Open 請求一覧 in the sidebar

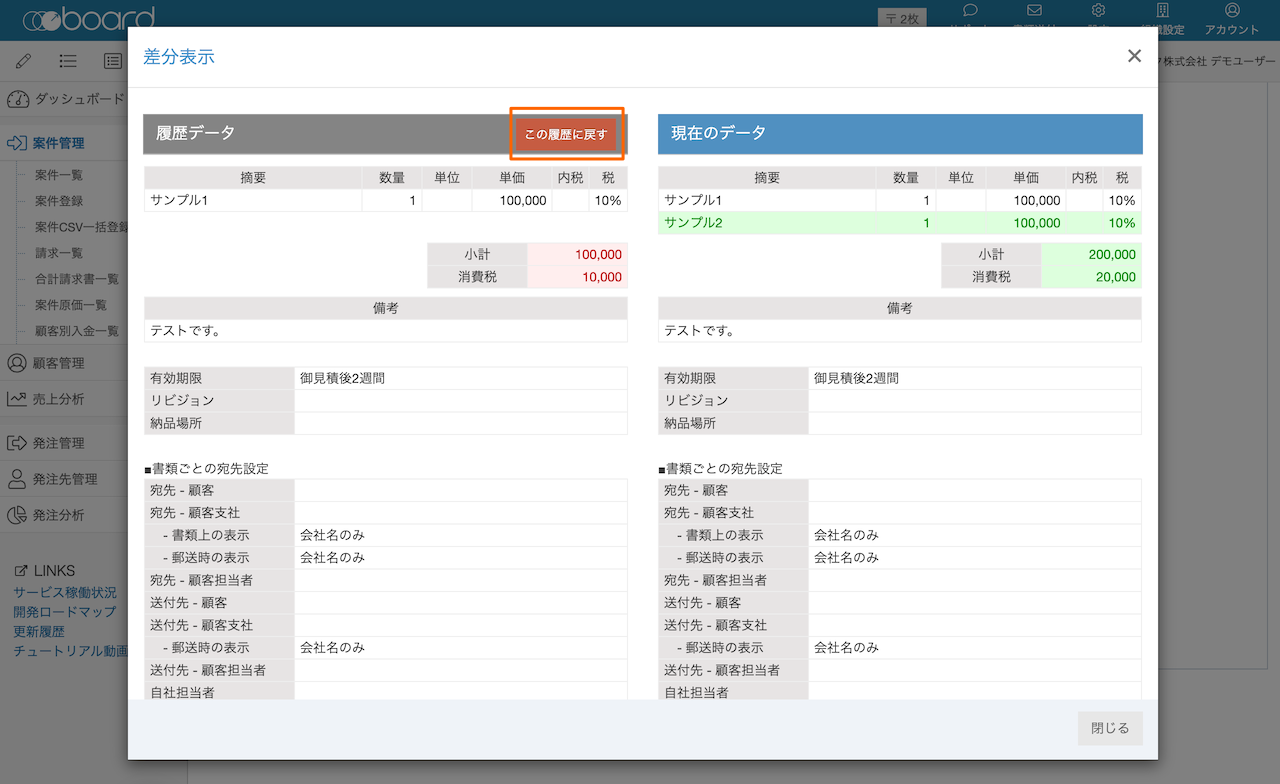(x=59, y=253)
